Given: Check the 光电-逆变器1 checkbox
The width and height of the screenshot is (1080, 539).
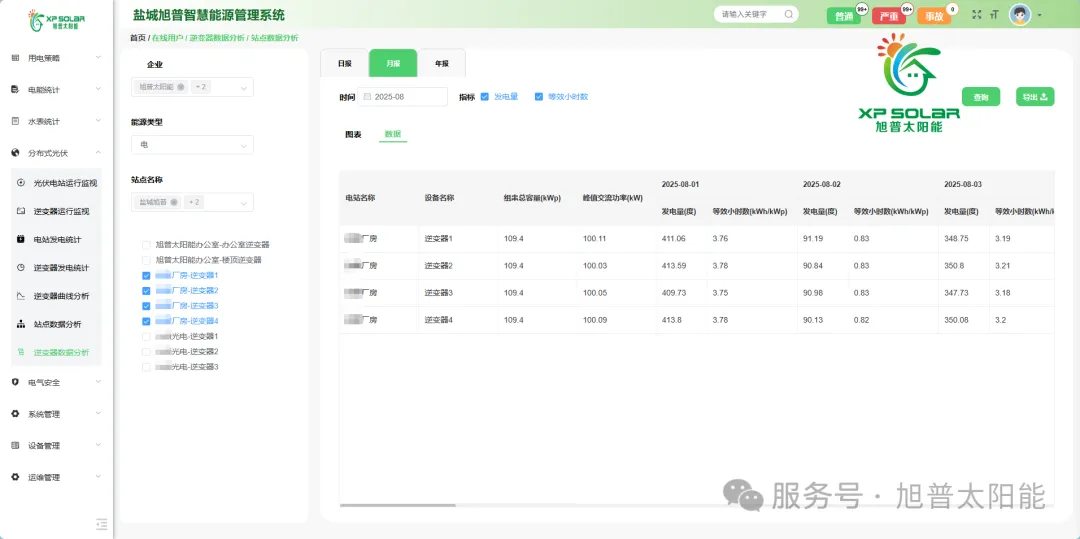Looking at the screenshot, I should (146, 337).
